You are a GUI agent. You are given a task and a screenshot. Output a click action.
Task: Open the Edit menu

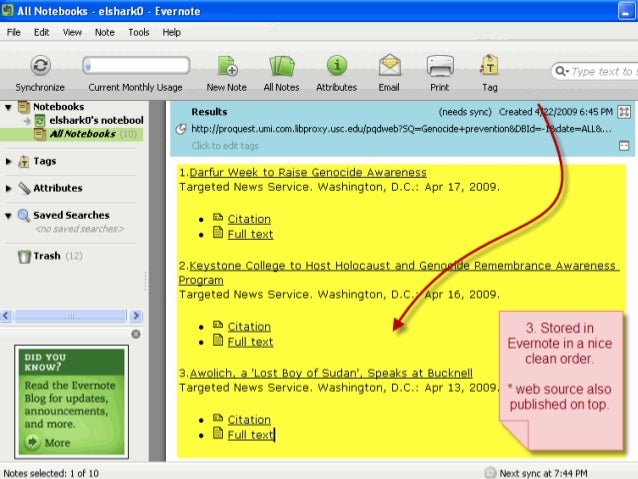(x=41, y=32)
